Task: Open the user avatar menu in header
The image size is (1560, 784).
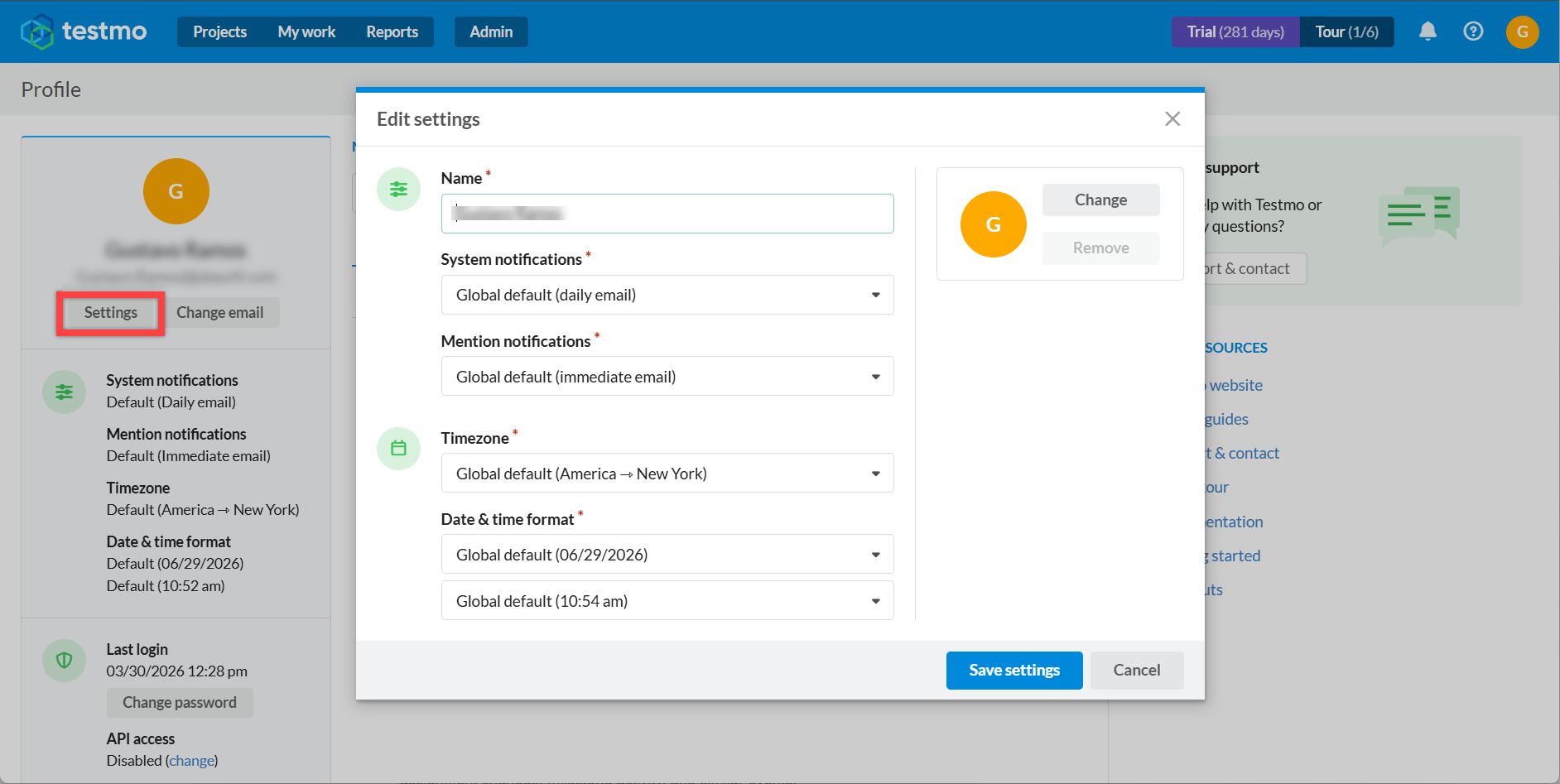Action: coord(1522,31)
